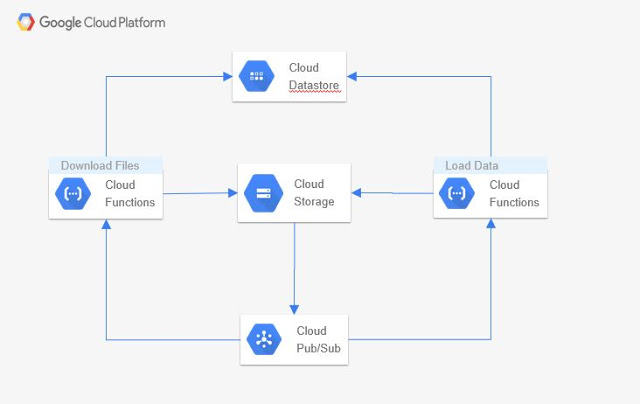Click the Google Cloud Platform hexagon logo
This screenshot has width=640, height=404.
(25, 22)
